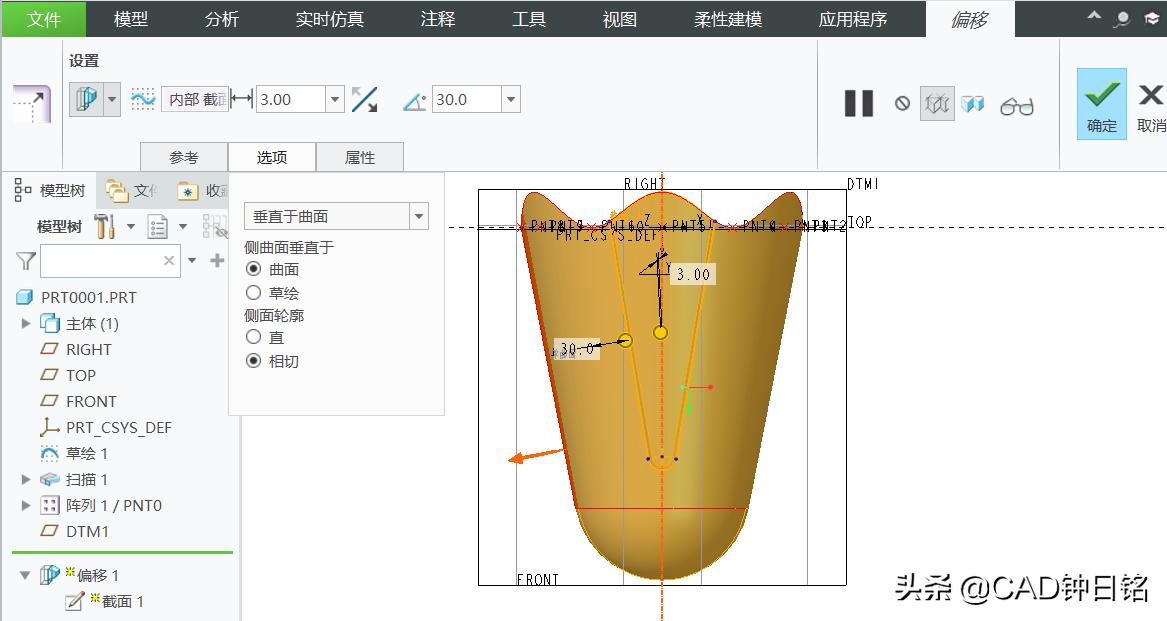
Task: Select the 直 side profile radio
Action: [254, 337]
